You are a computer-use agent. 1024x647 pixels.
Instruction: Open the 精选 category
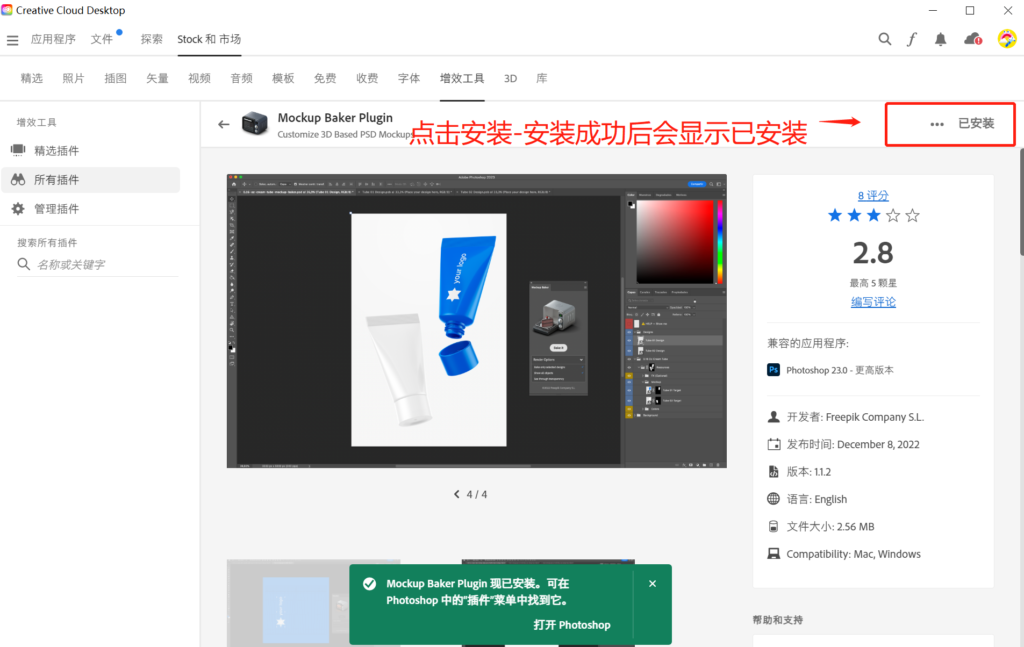point(31,78)
